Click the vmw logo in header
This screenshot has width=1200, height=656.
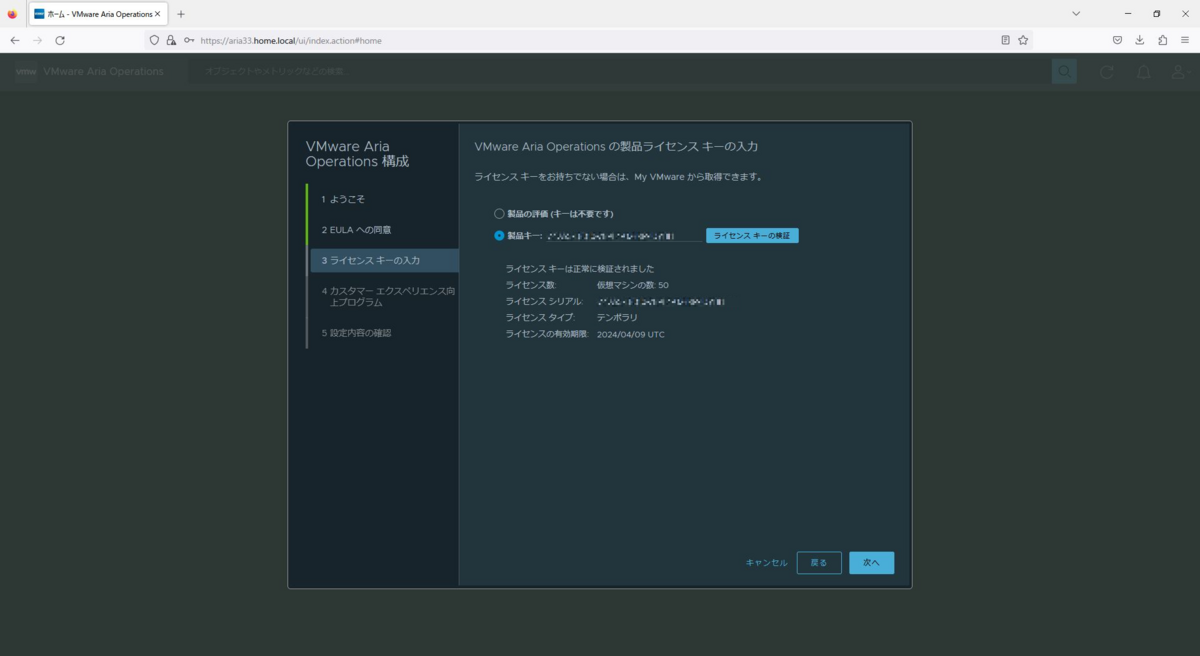[26, 72]
